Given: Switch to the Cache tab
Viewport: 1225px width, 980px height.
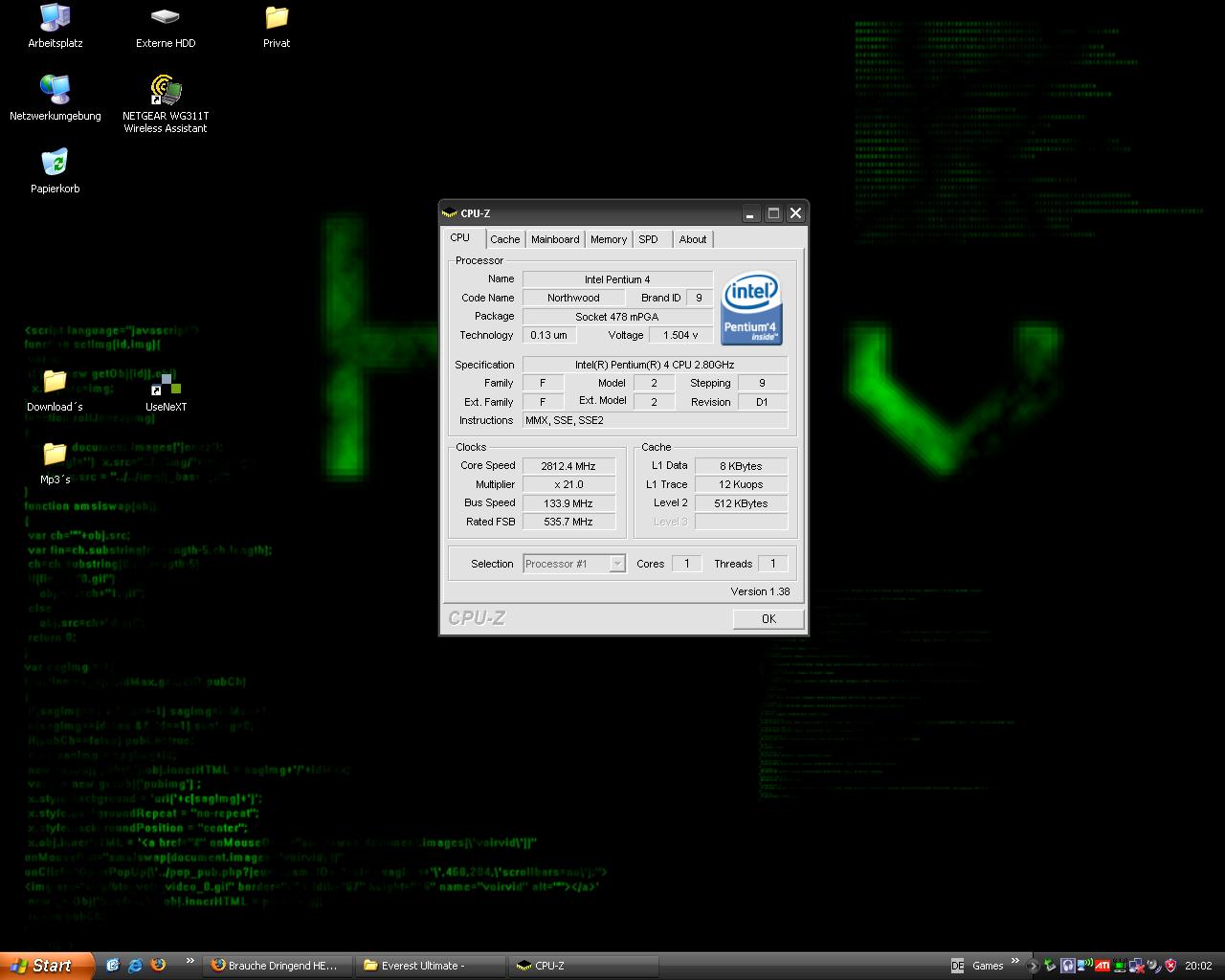Looking at the screenshot, I should (505, 239).
